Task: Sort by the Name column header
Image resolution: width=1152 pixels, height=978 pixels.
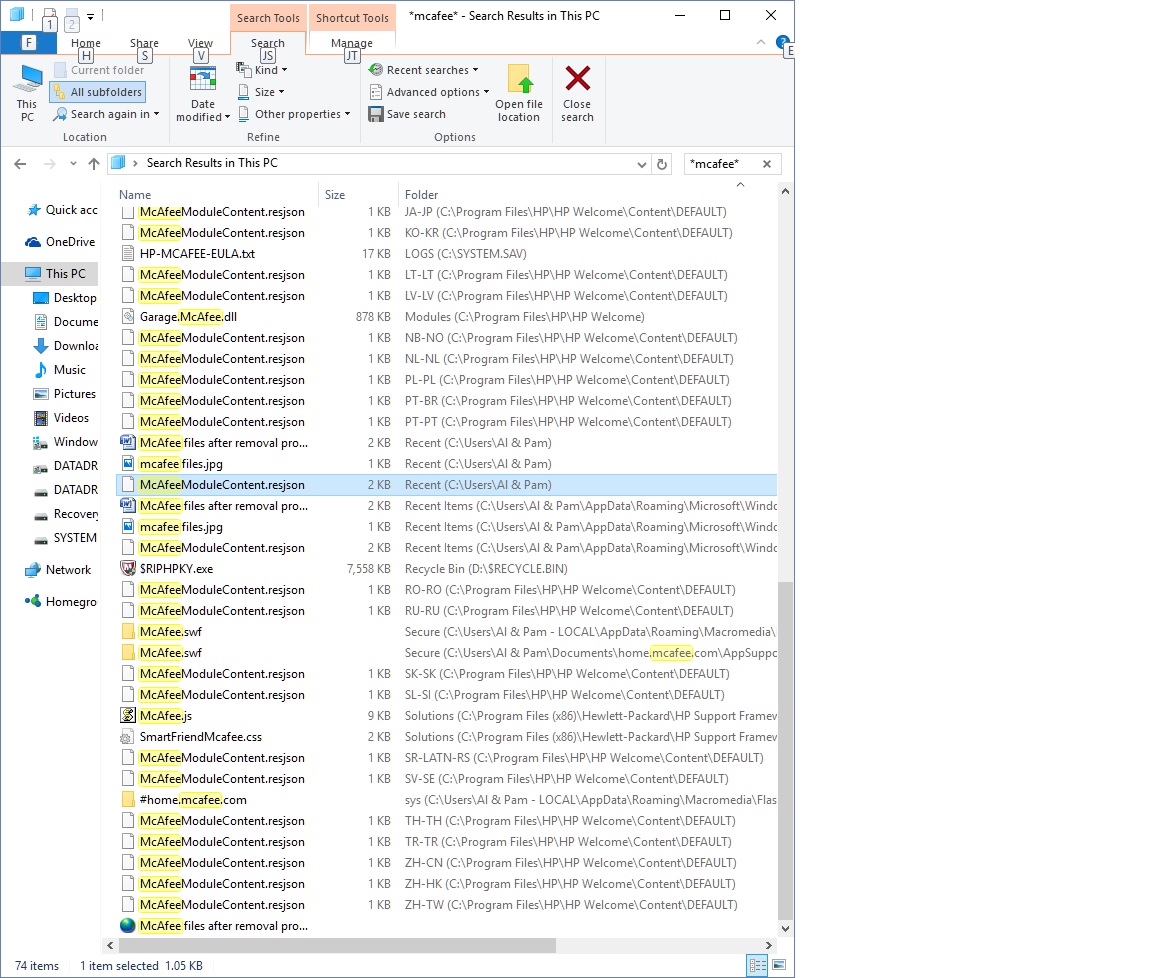Action: pyautogui.click(x=135, y=195)
